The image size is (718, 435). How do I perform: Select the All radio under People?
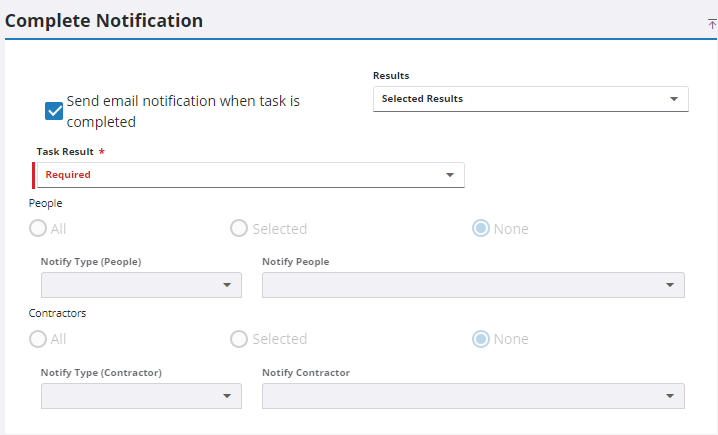click(38, 228)
